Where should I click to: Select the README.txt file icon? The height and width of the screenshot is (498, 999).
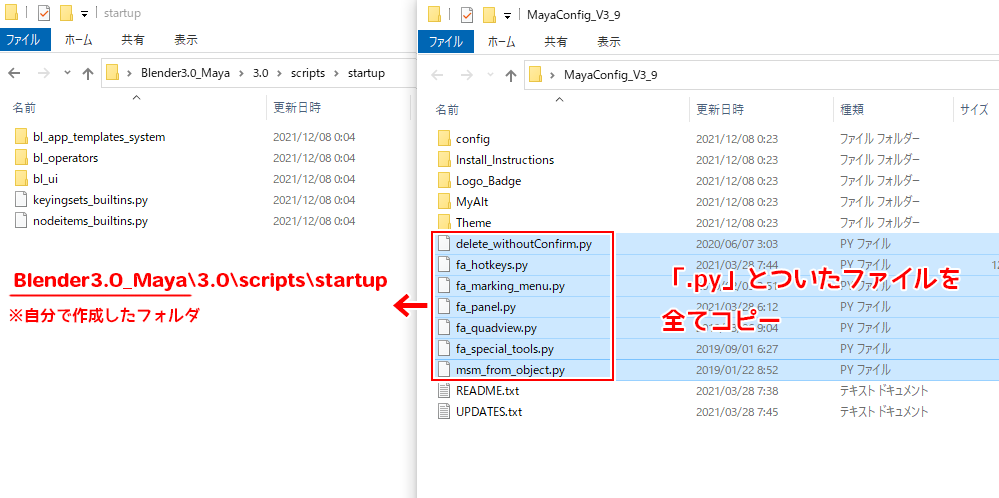(x=445, y=391)
